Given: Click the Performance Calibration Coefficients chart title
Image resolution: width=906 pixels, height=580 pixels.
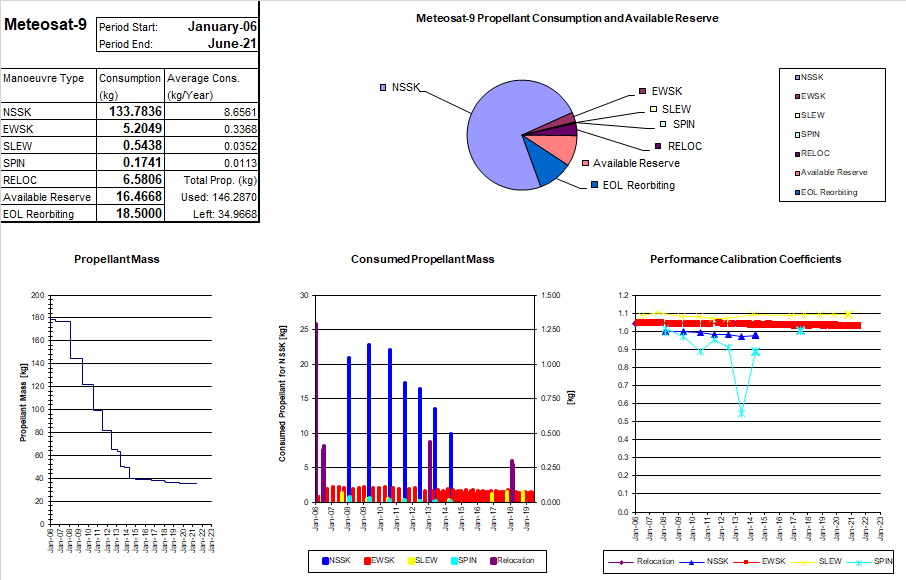Looking at the screenshot, I should tap(746, 259).
